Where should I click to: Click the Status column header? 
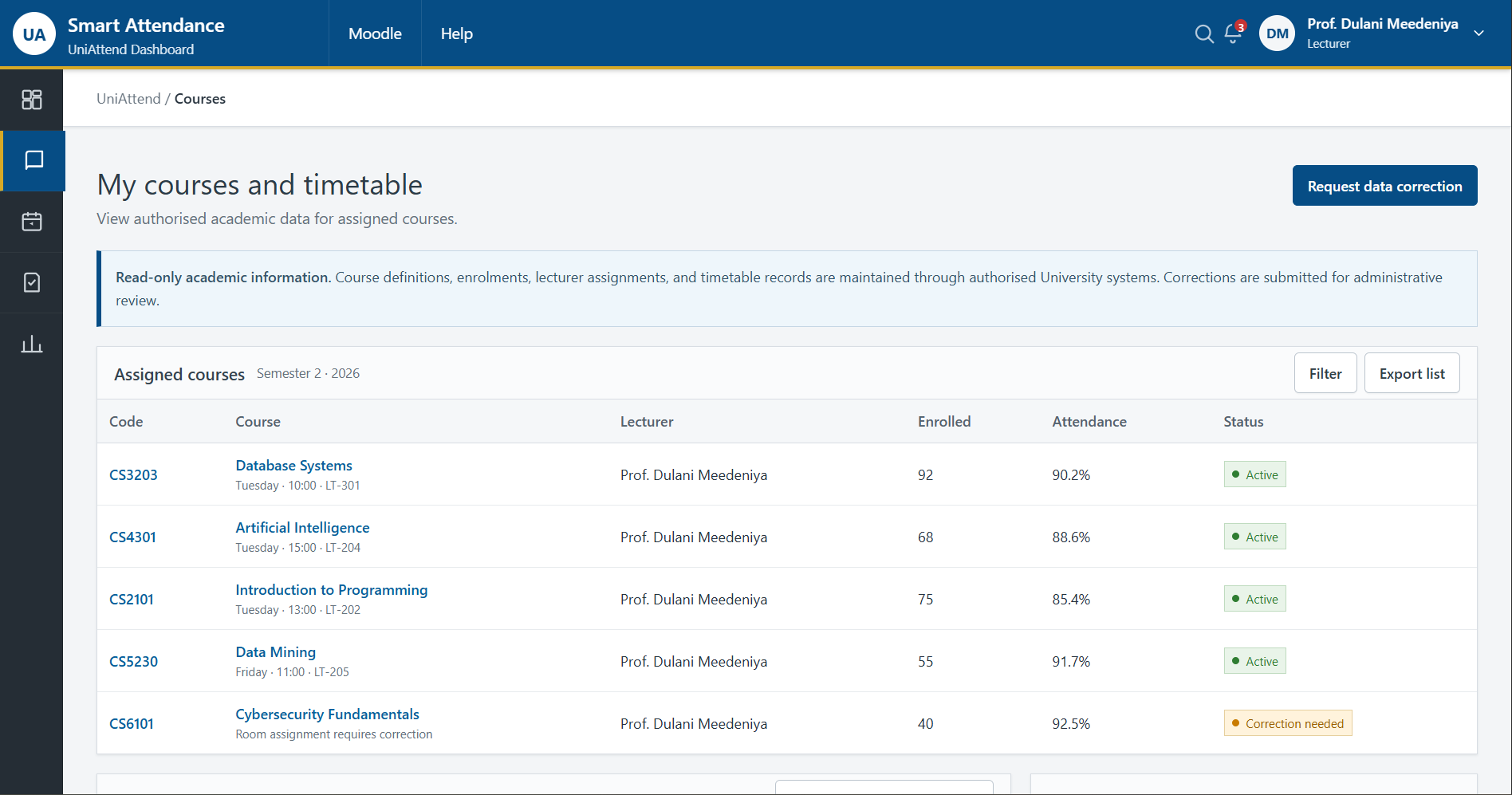1243,421
